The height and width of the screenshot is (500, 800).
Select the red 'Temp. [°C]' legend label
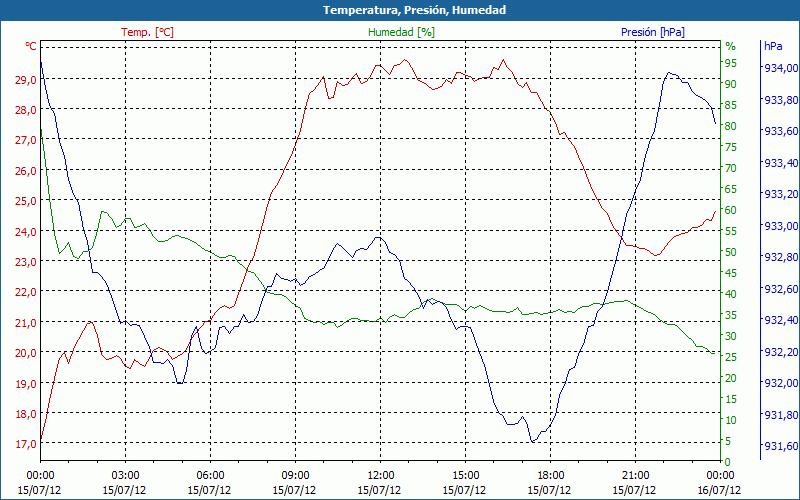[147, 32]
